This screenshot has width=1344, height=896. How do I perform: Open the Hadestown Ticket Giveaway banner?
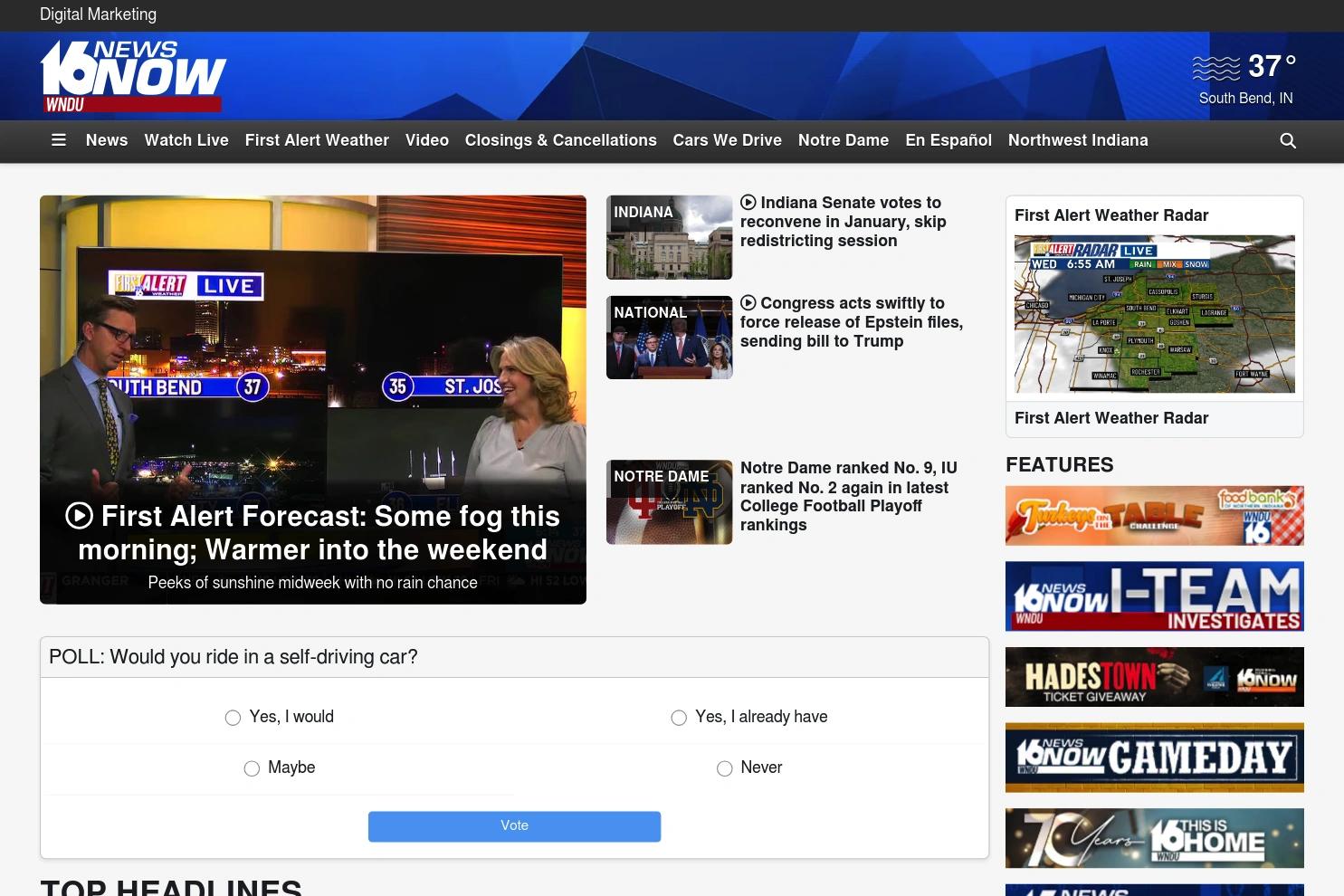click(x=1155, y=677)
